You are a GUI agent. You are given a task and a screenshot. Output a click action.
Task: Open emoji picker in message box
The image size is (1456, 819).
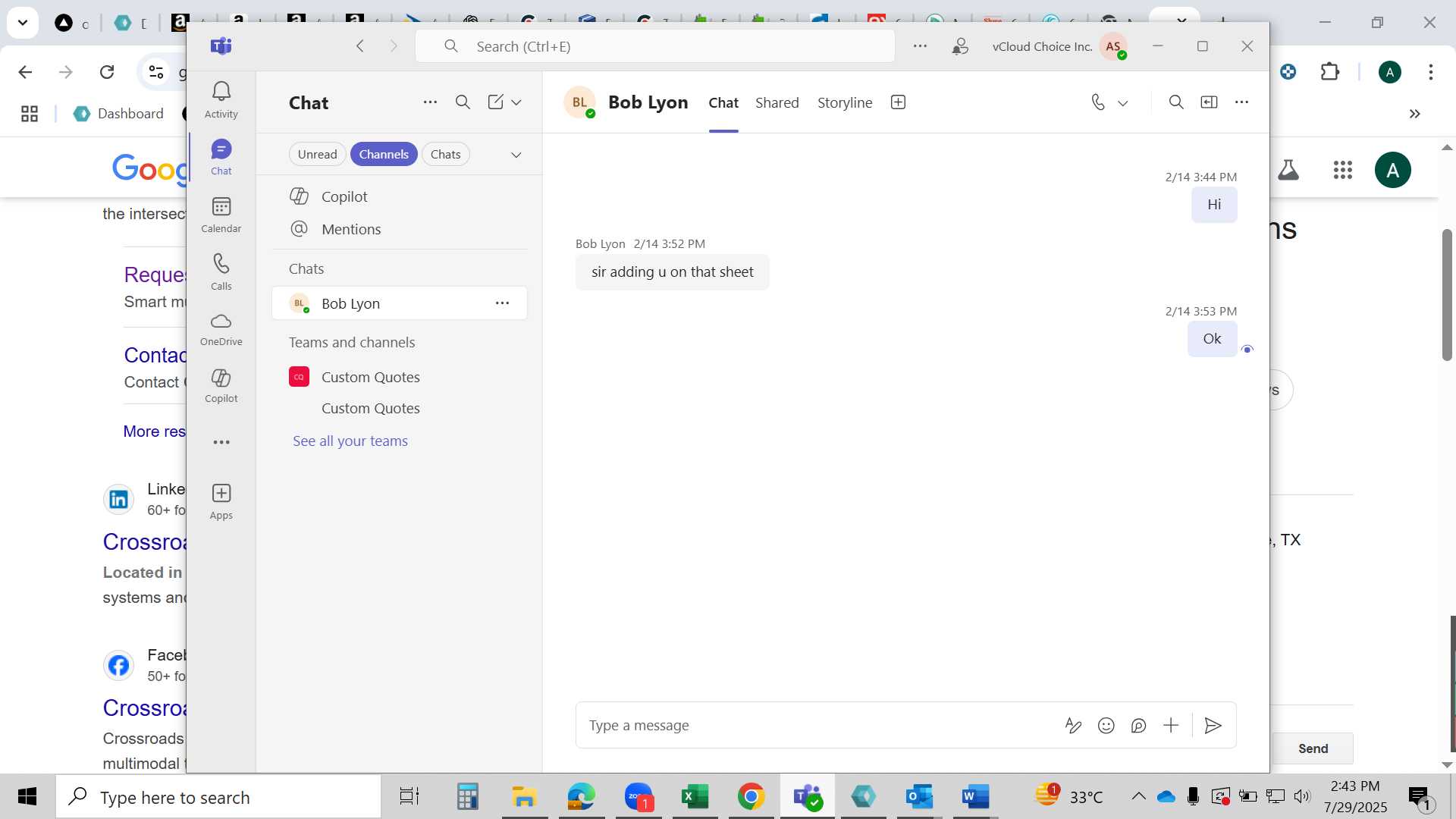click(1106, 726)
